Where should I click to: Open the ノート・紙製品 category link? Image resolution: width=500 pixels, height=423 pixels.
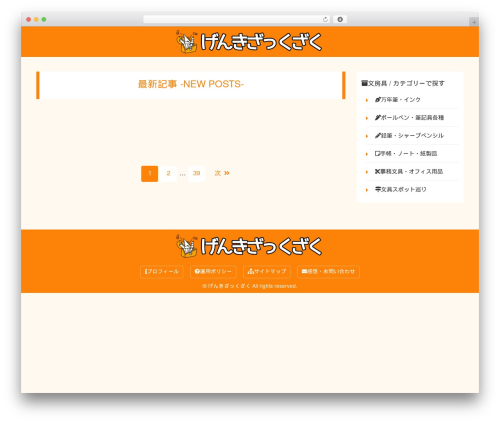(406, 154)
